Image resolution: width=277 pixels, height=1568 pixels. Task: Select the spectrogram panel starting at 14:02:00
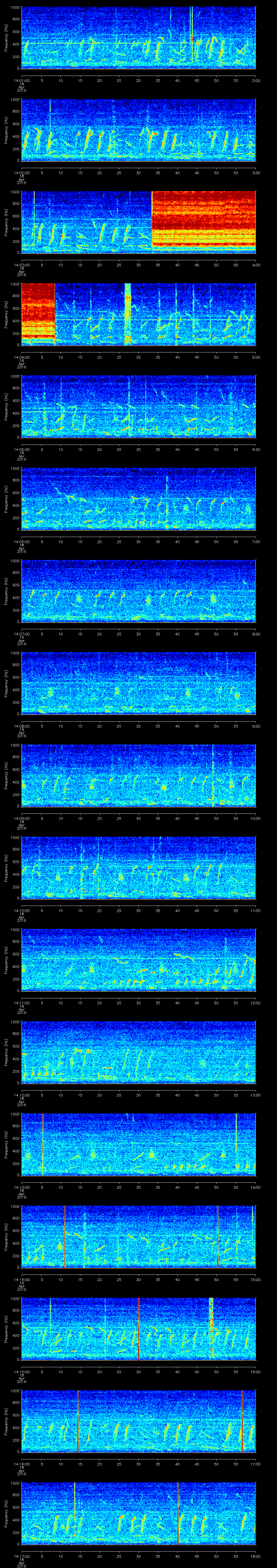[x=139, y=130]
